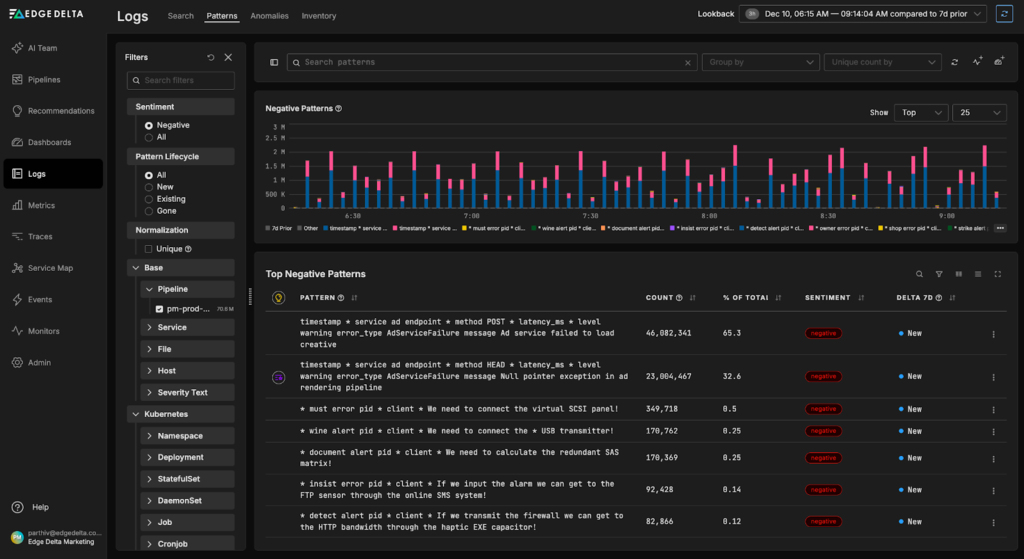Select the All sentiment radio button
This screenshot has height=559, width=1024.
[149, 137]
